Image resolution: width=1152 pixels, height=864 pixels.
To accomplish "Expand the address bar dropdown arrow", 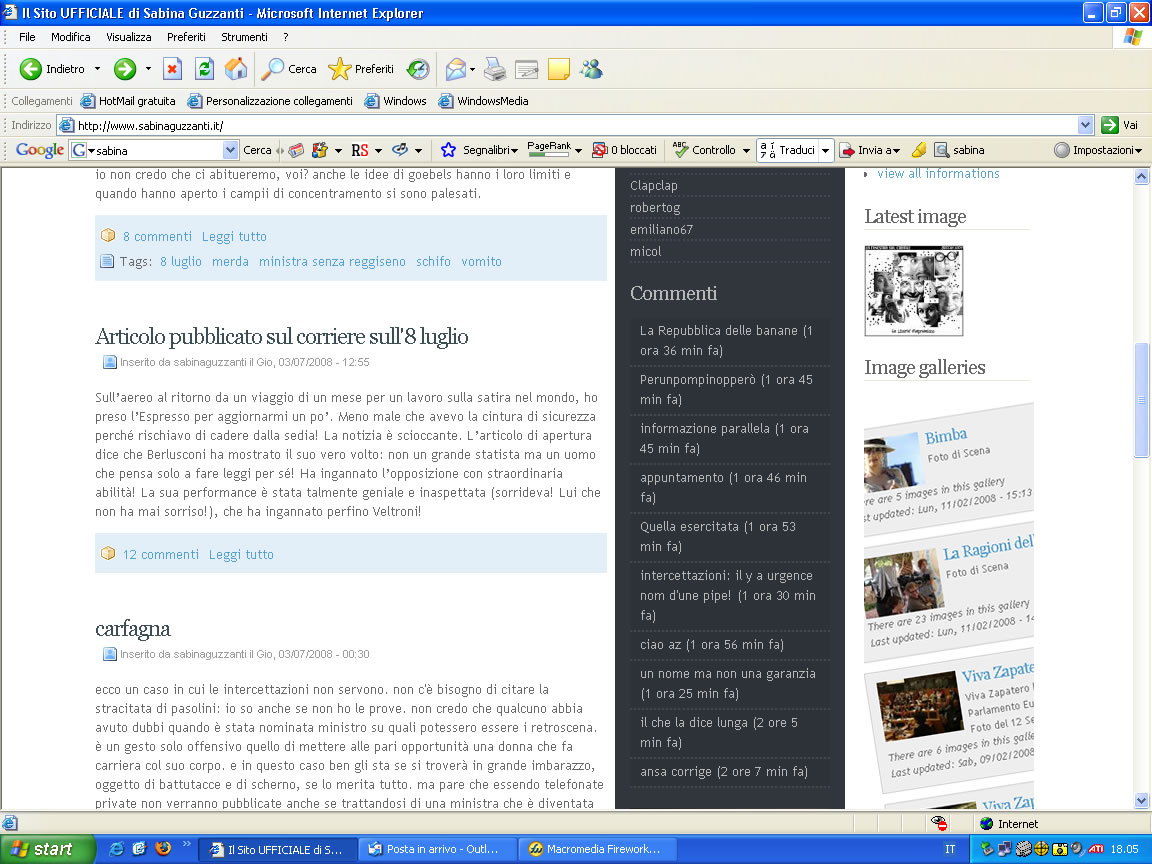I will pos(1085,125).
